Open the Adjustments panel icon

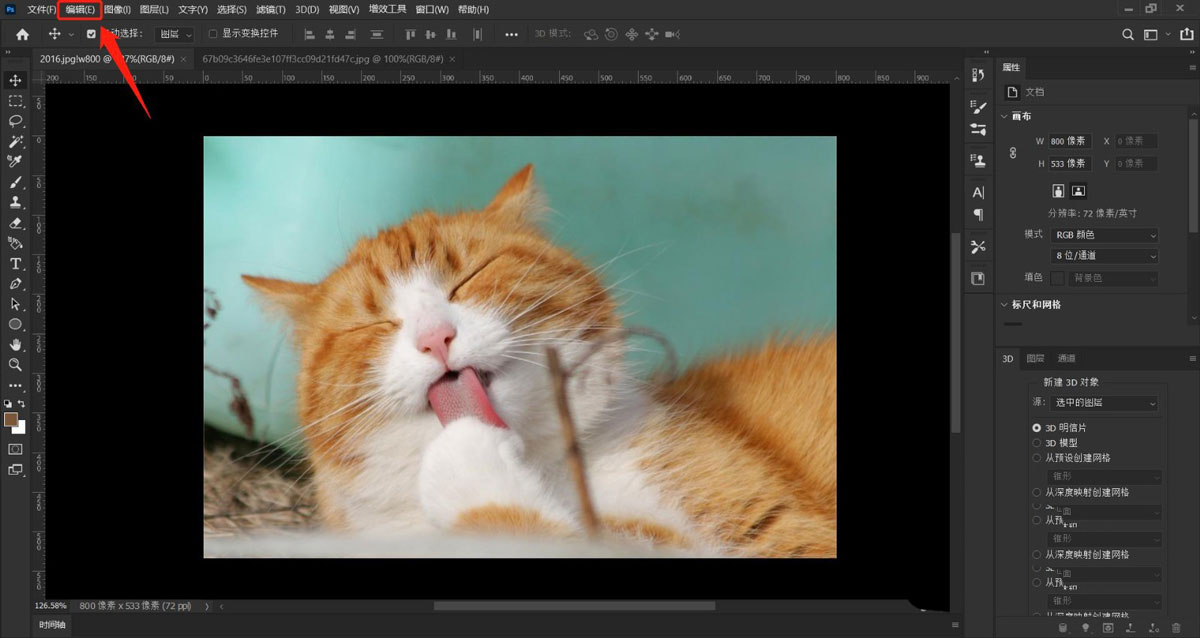(978, 131)
